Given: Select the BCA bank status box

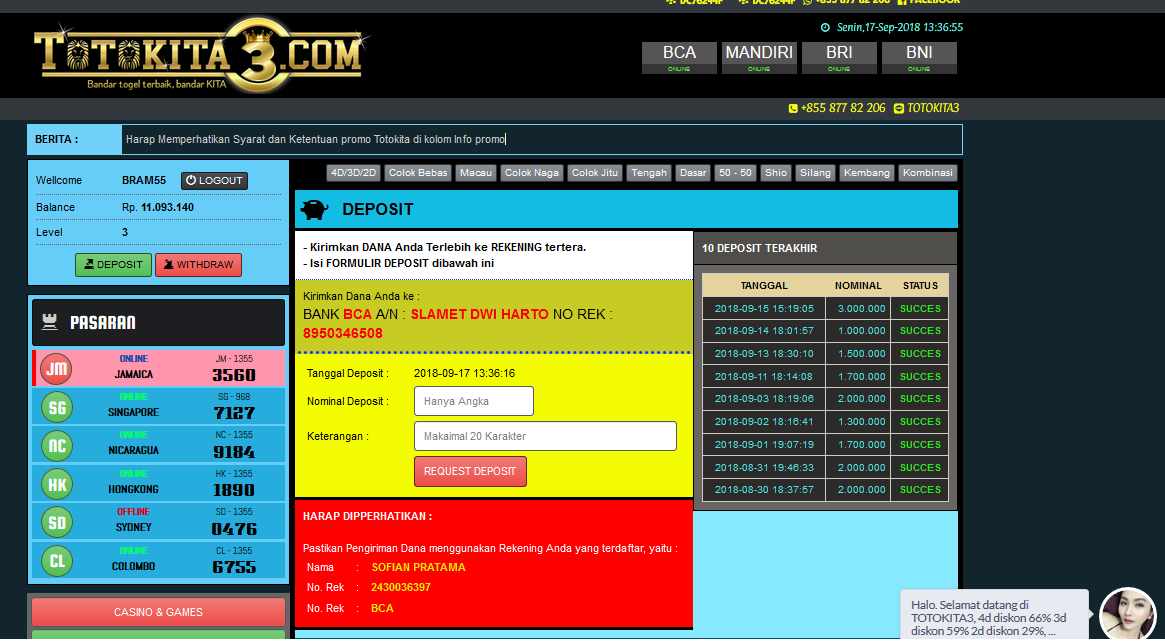Looking at the screenshot, I should pyautogui.click(x=679, y=57).
